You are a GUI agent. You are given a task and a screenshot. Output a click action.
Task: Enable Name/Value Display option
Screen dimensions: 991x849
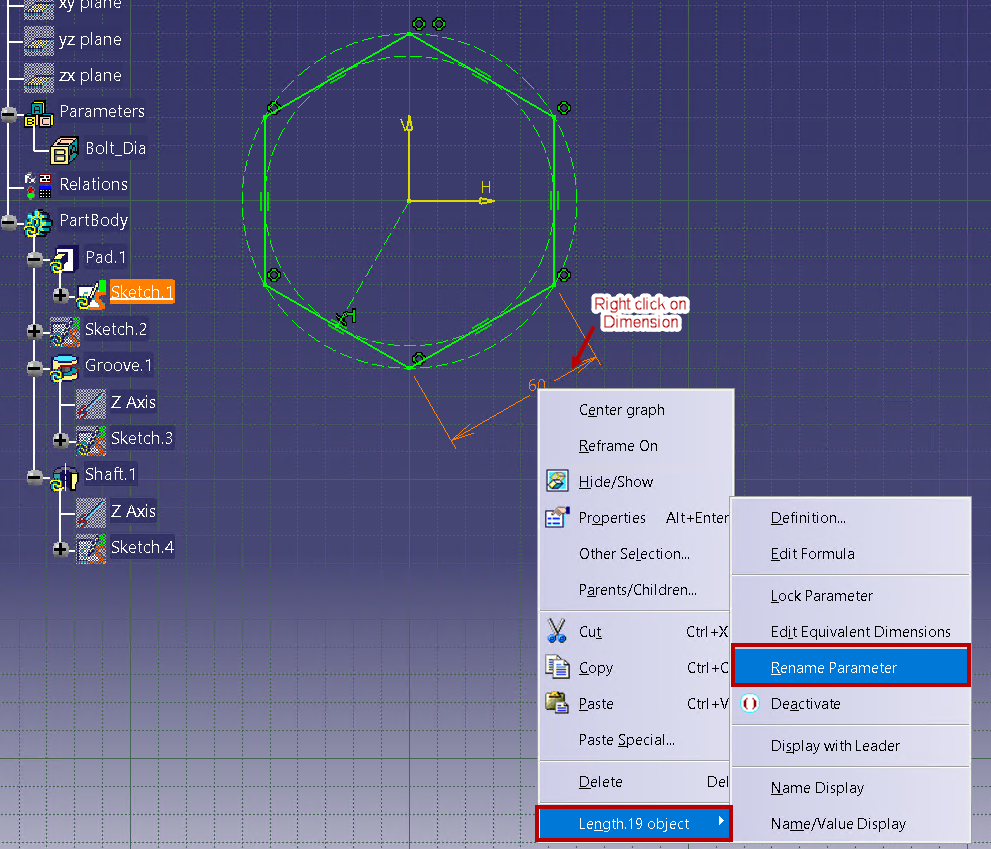point(838,824)
